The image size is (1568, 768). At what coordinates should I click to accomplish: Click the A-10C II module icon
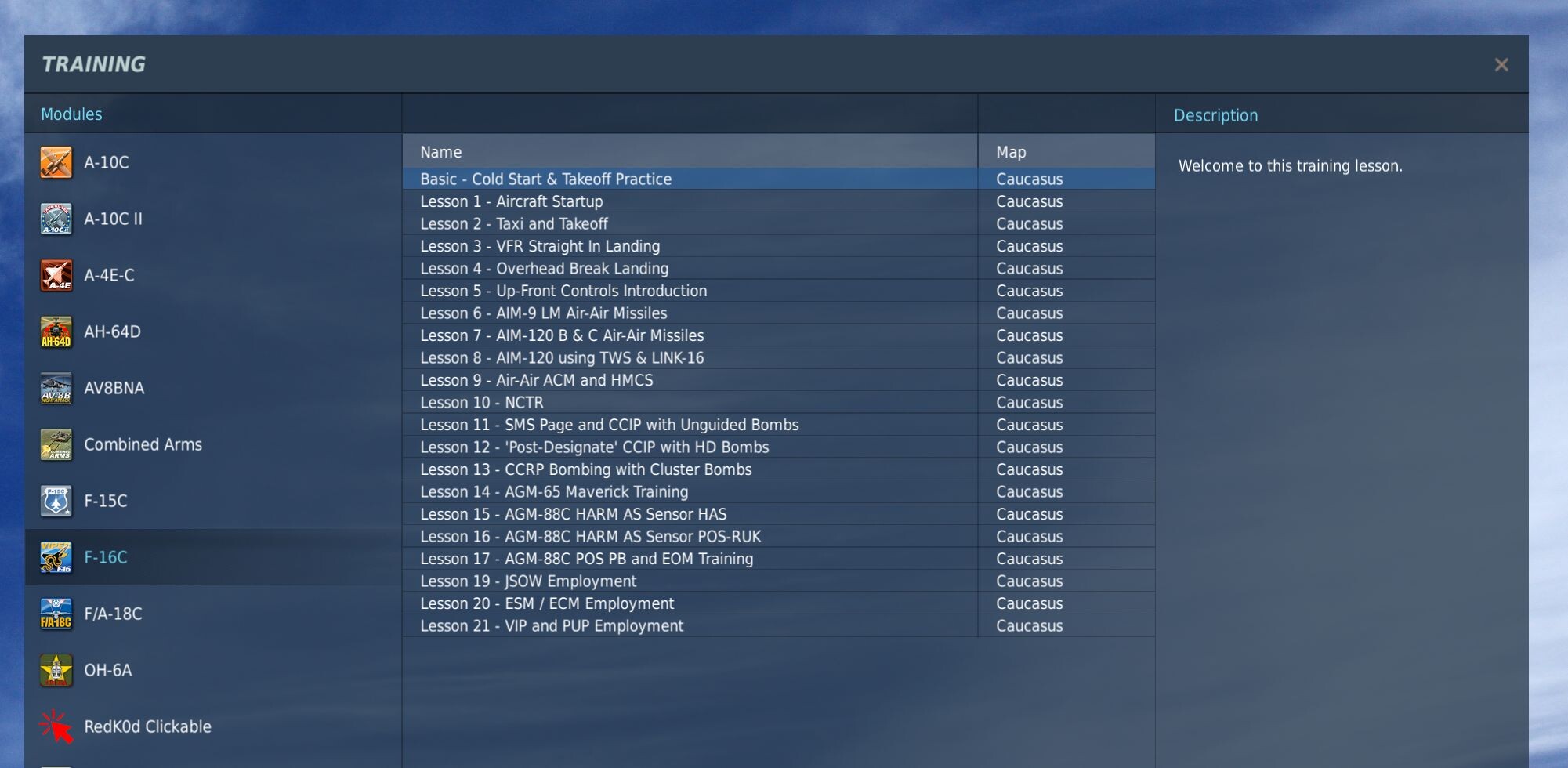[56, 219]
